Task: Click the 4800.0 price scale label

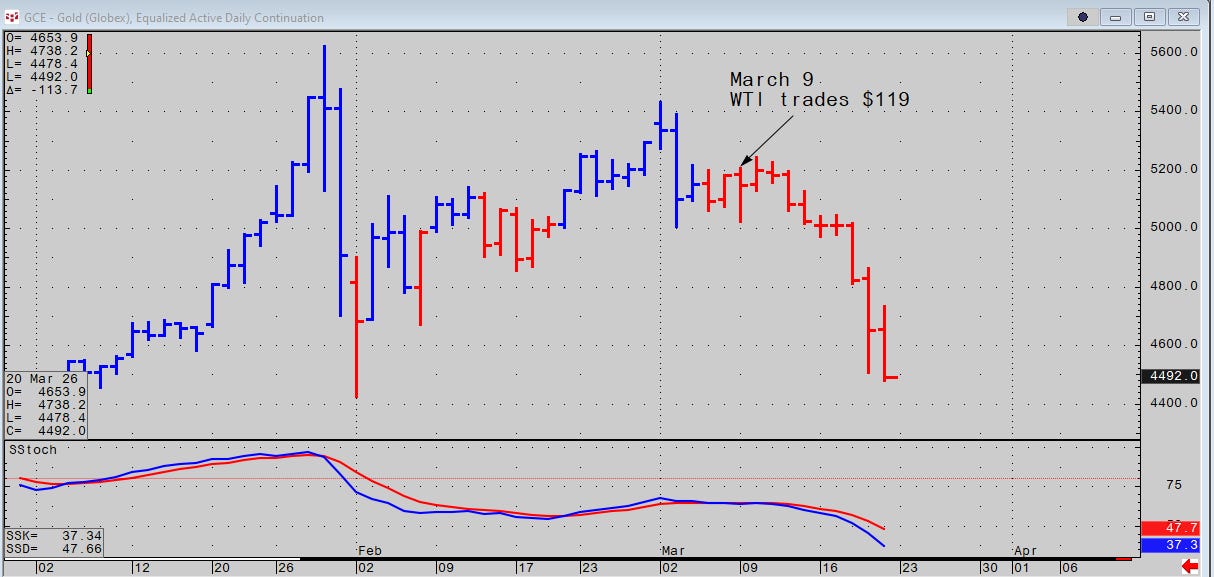Action: tap(1174, 286)
